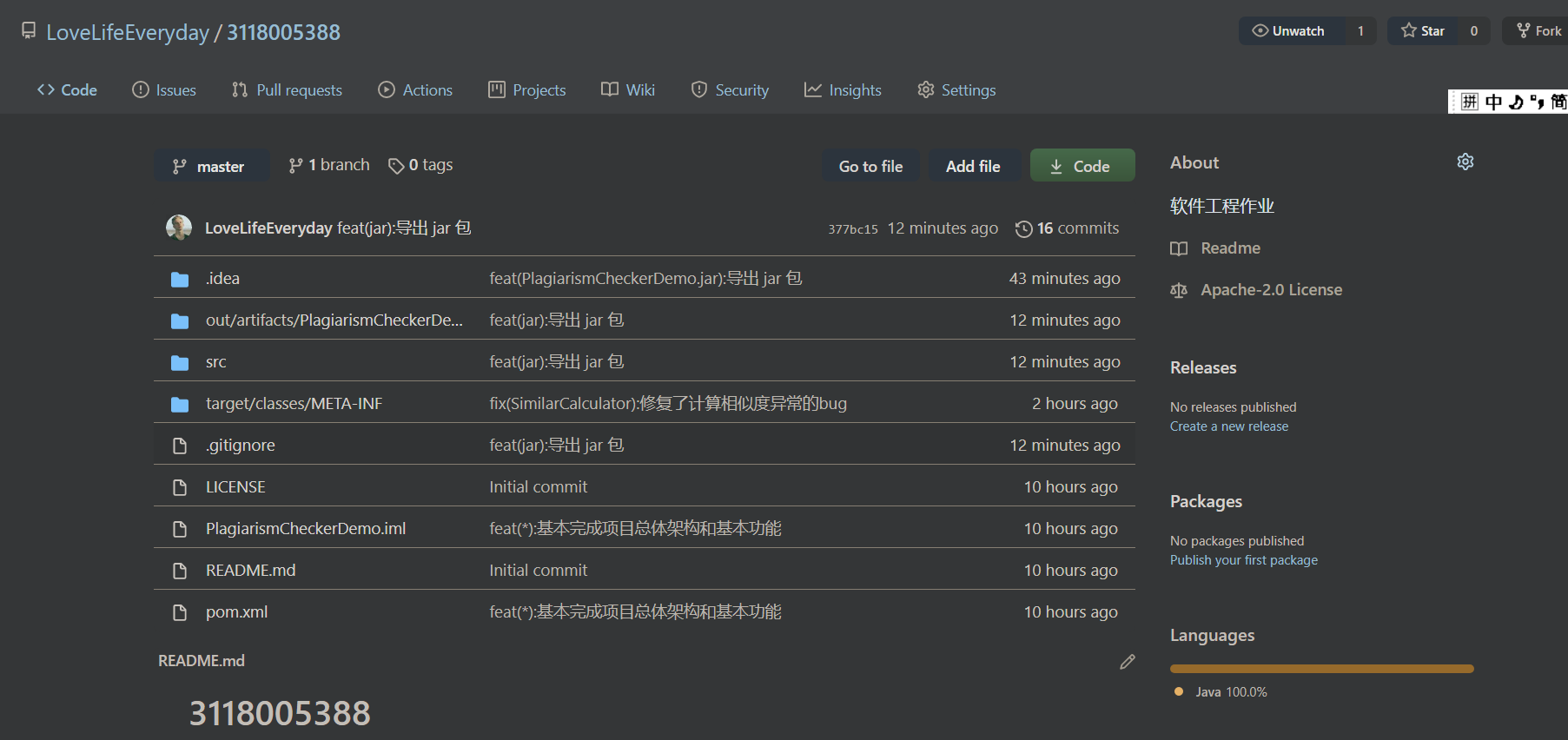Image resolution: width=1568 pixels, height=740 pixels.
Task: Click Publish your first package
Action: 1244,559
